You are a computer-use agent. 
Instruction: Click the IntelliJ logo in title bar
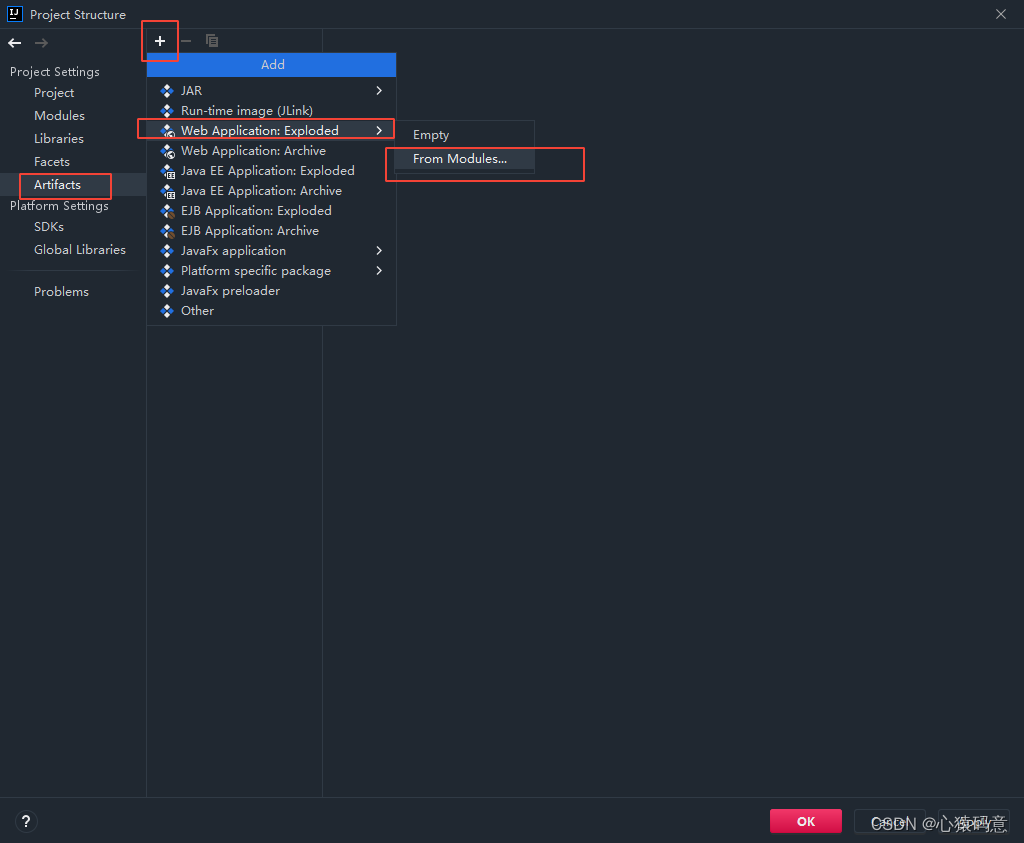14,14
